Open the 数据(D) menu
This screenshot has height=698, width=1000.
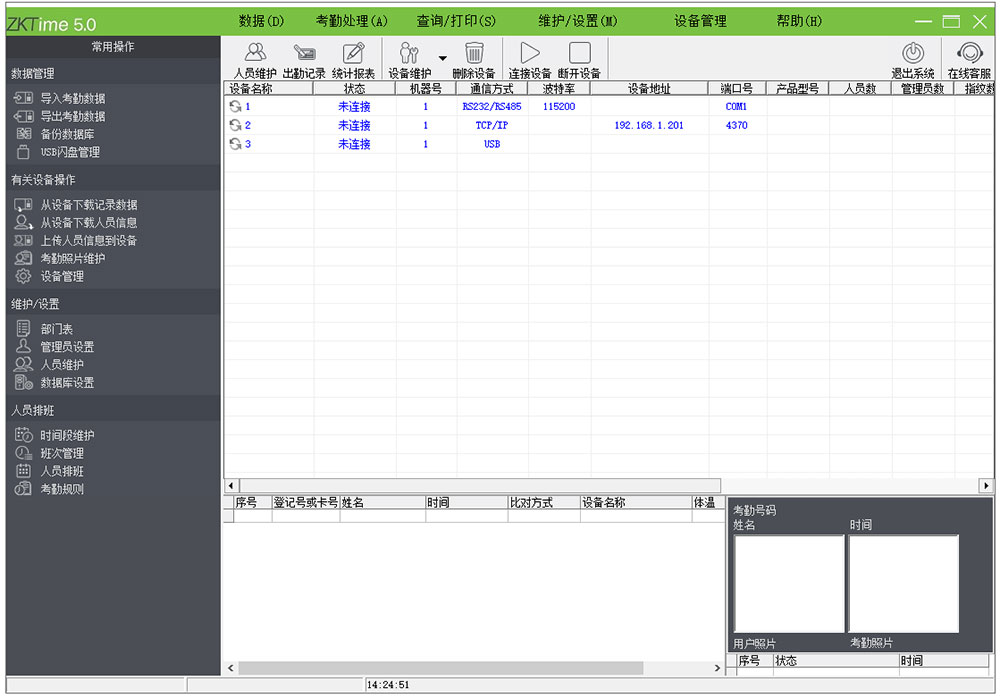click(x=261, y=21)
